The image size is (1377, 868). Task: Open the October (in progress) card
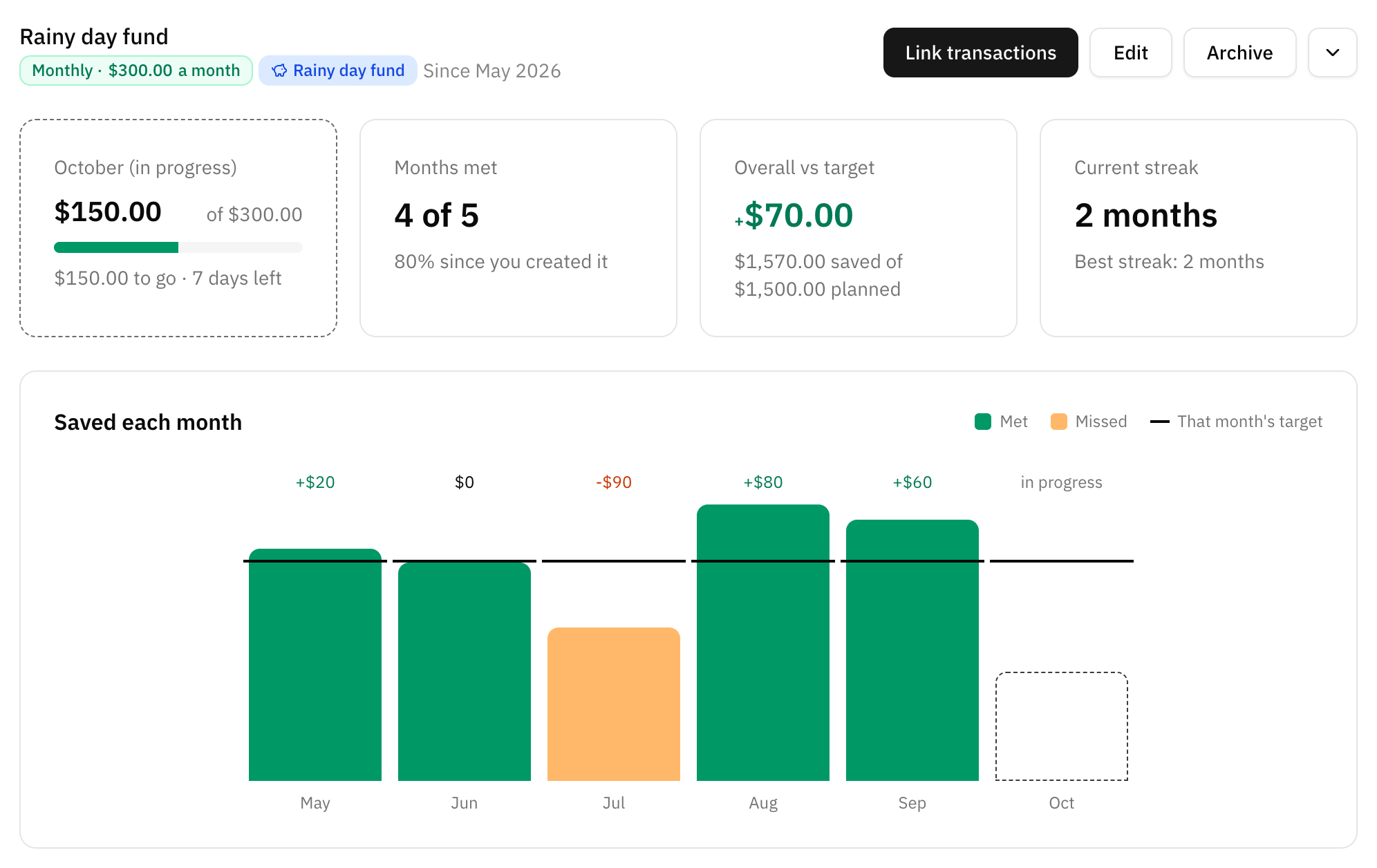(178, 228)
